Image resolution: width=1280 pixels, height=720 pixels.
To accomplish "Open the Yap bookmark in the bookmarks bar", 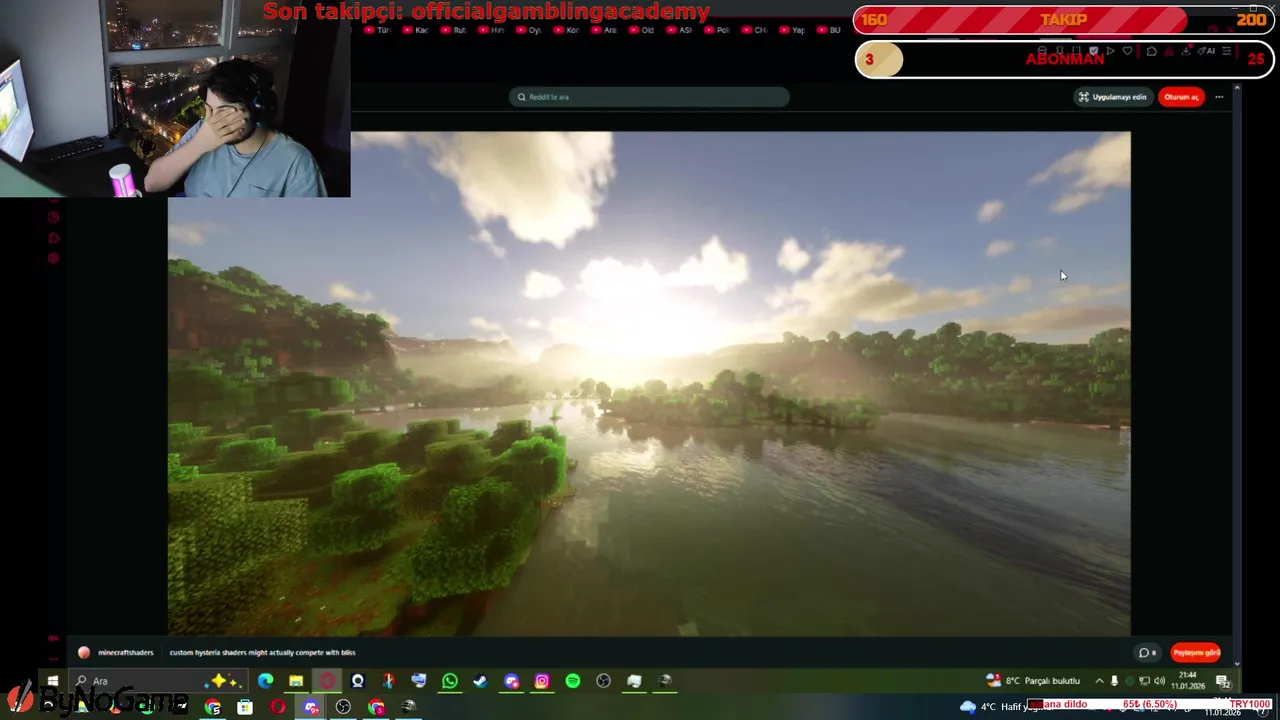I will click(792, 30).
